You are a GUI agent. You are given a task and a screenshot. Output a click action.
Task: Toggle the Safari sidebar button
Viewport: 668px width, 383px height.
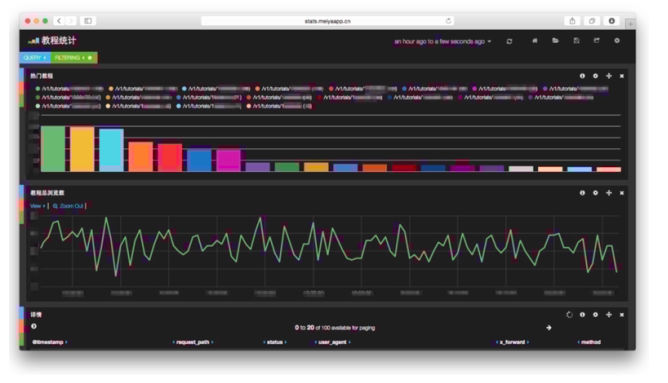click(88, 21)
